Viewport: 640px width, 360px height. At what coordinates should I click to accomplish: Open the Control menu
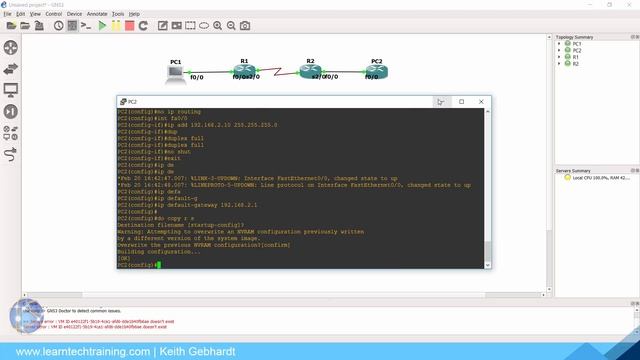click(53, 14)
